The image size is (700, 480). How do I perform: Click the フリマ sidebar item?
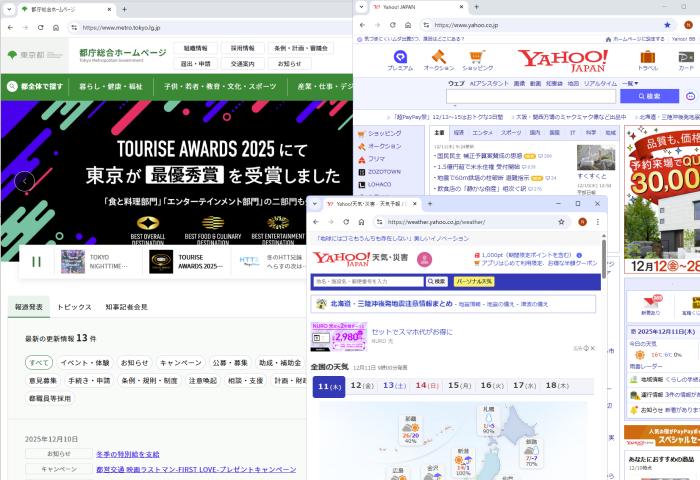click(376, 159)
